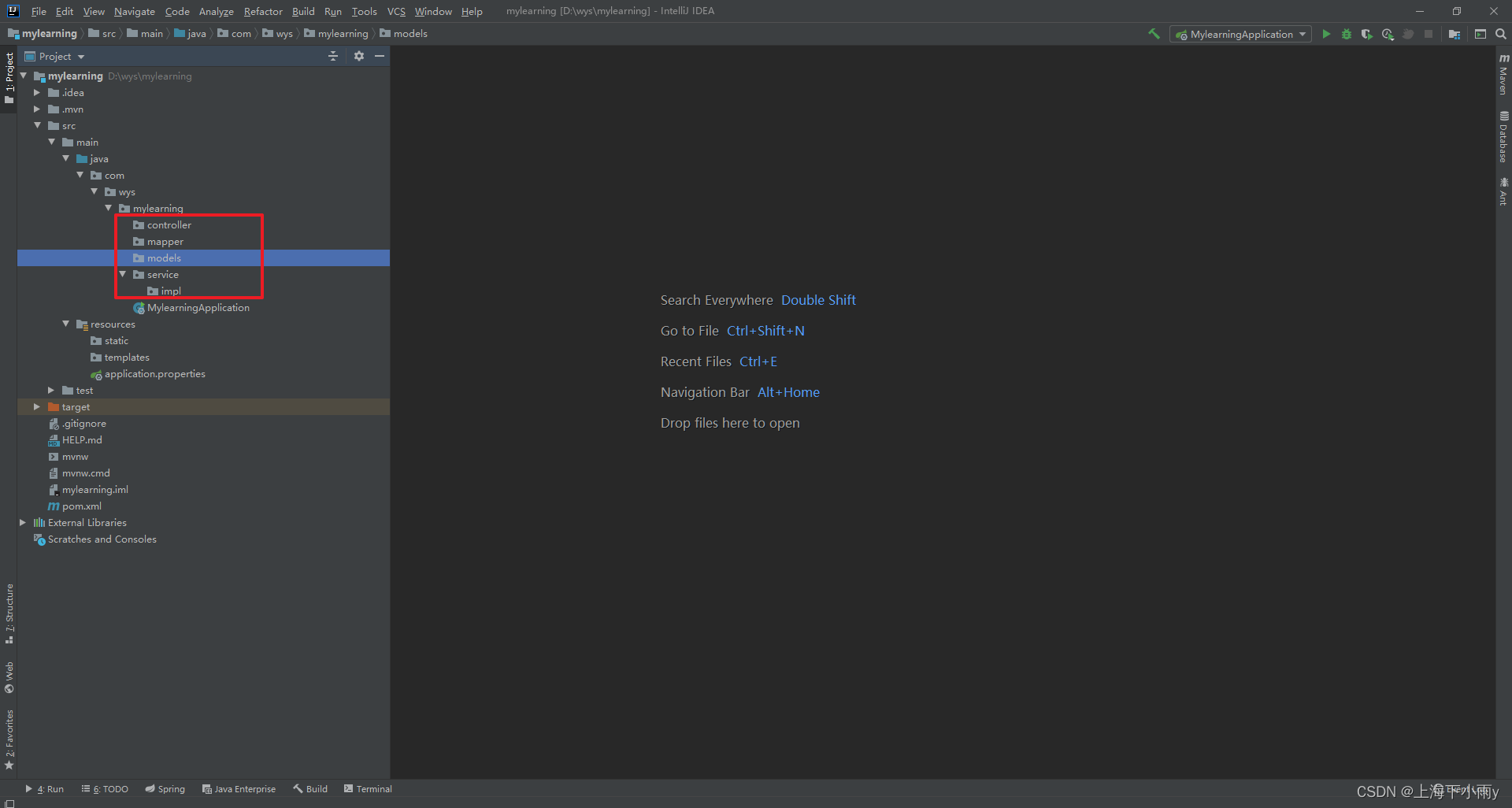
Task: Click the Run Anything icon beside the search icon
Action: pos(1480,34)
